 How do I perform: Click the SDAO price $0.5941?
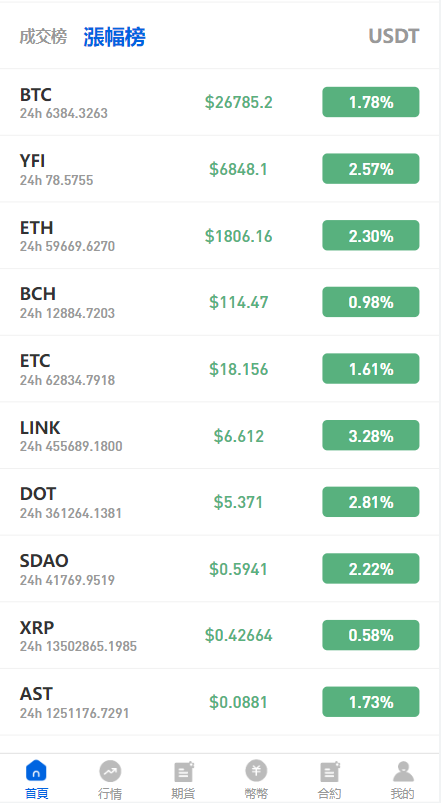(x=239, y=569)
